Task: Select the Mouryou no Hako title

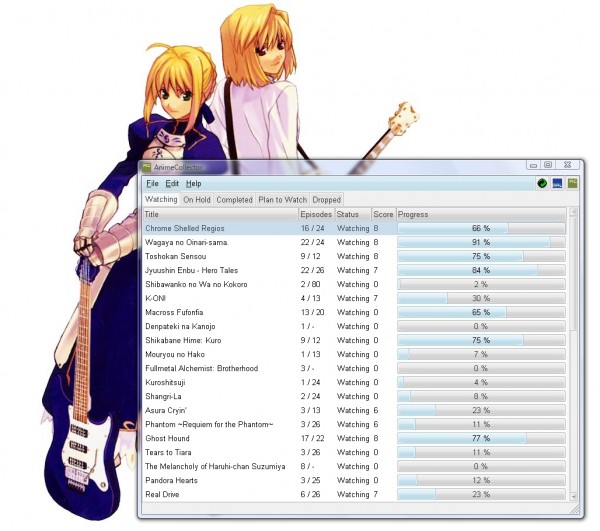Action: 175,355
